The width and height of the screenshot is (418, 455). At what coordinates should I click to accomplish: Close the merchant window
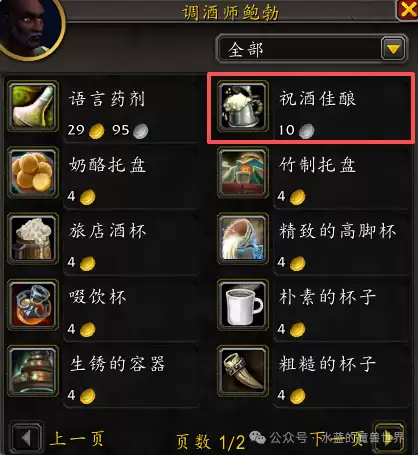pos(407,10)
